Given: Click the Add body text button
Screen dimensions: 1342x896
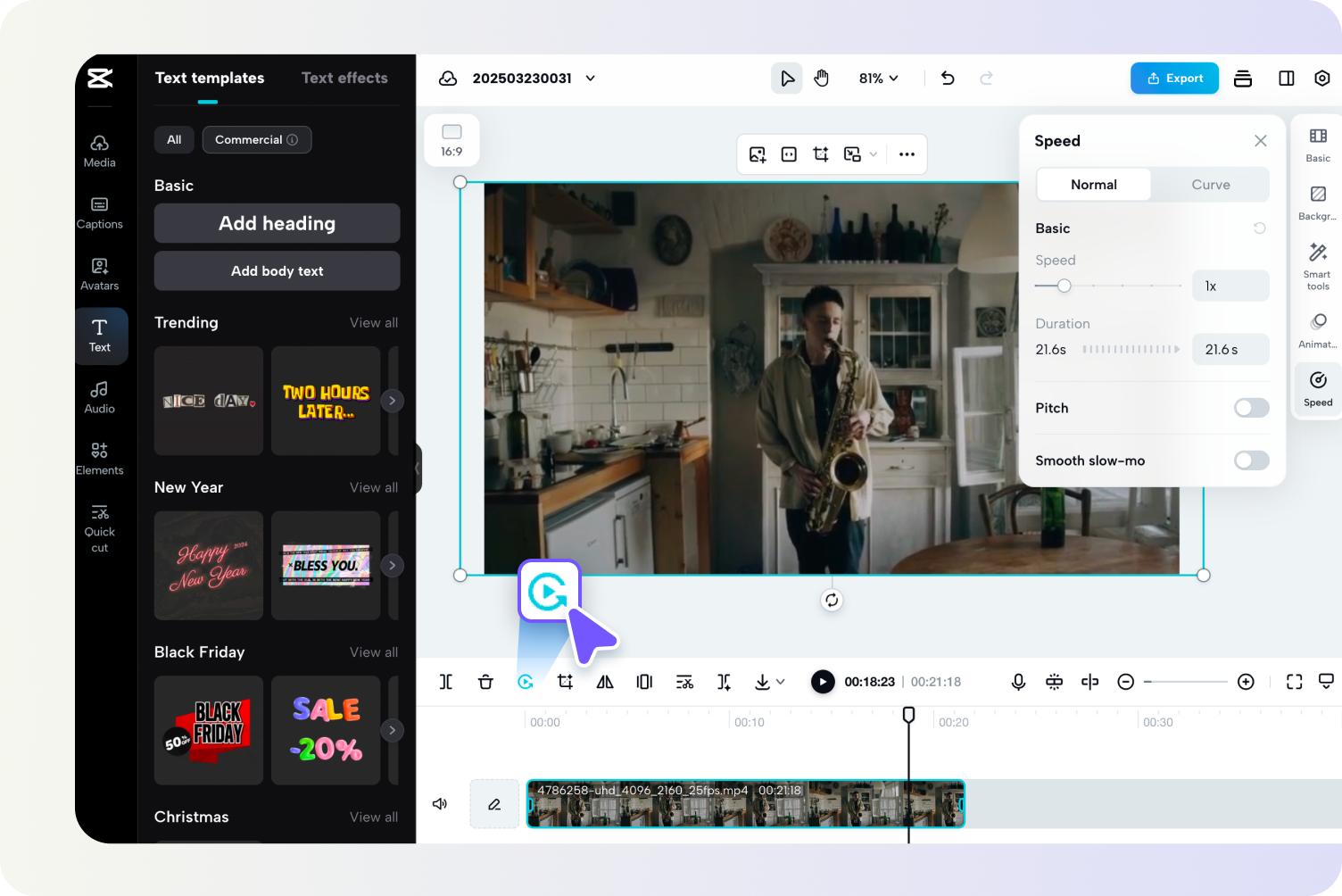Looking at the screenshot, I should (x=277, y=270).
